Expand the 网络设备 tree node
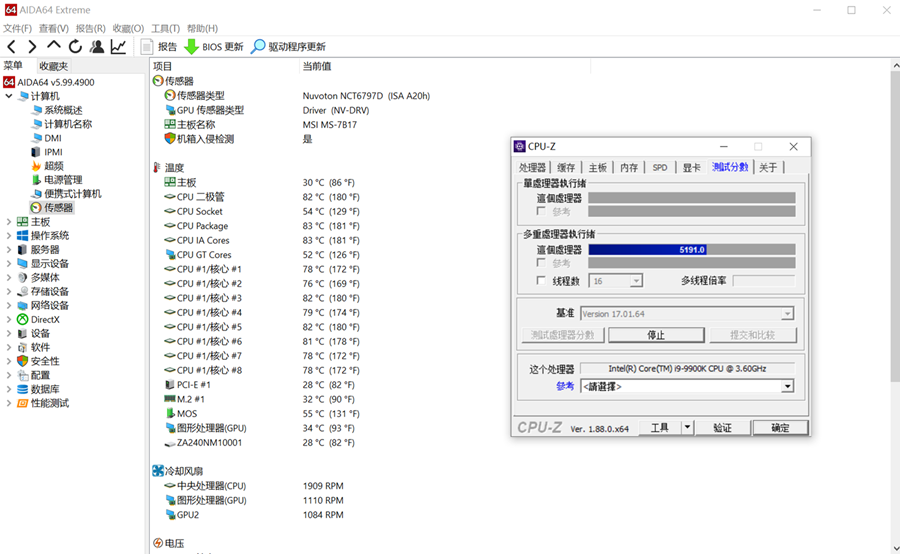 [9, 305]
